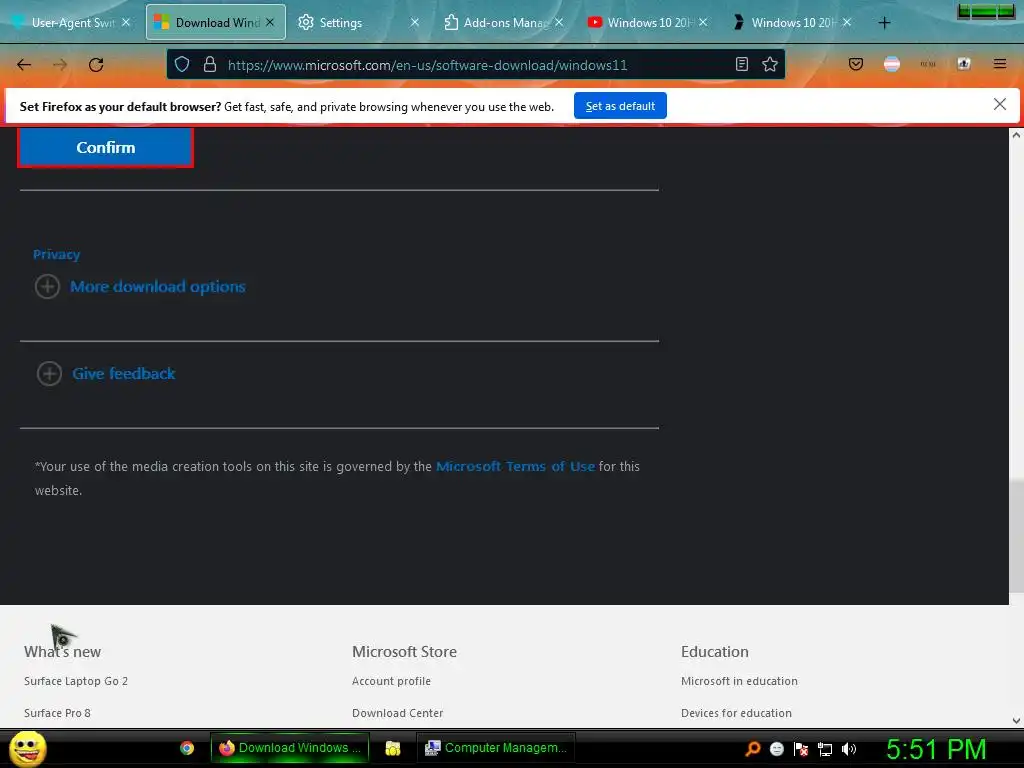Click the vertical scrollbar thumb
Viewport: 1024px width, 768px height.
[1016, 536]
